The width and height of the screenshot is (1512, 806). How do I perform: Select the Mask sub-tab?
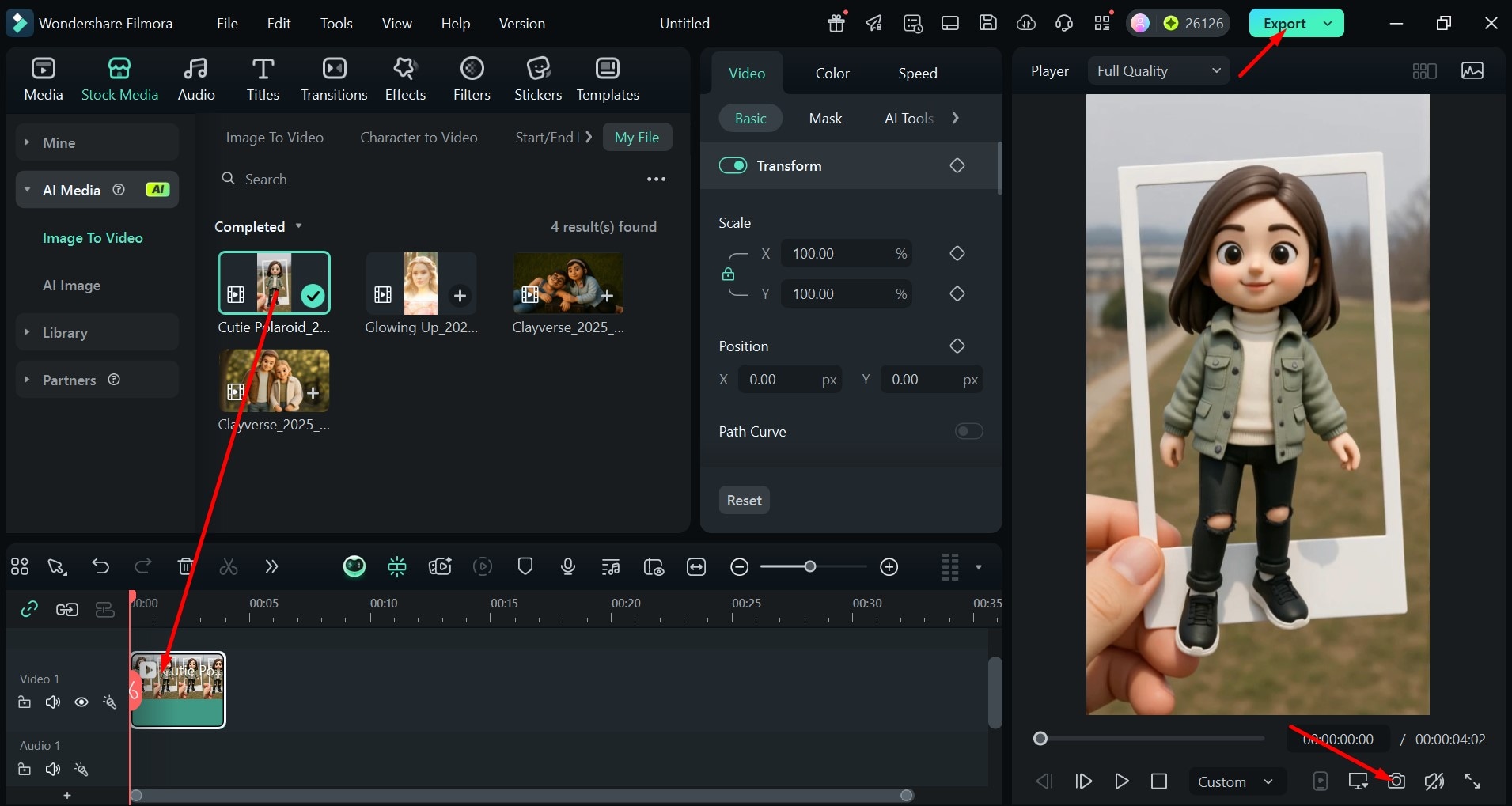825,118
